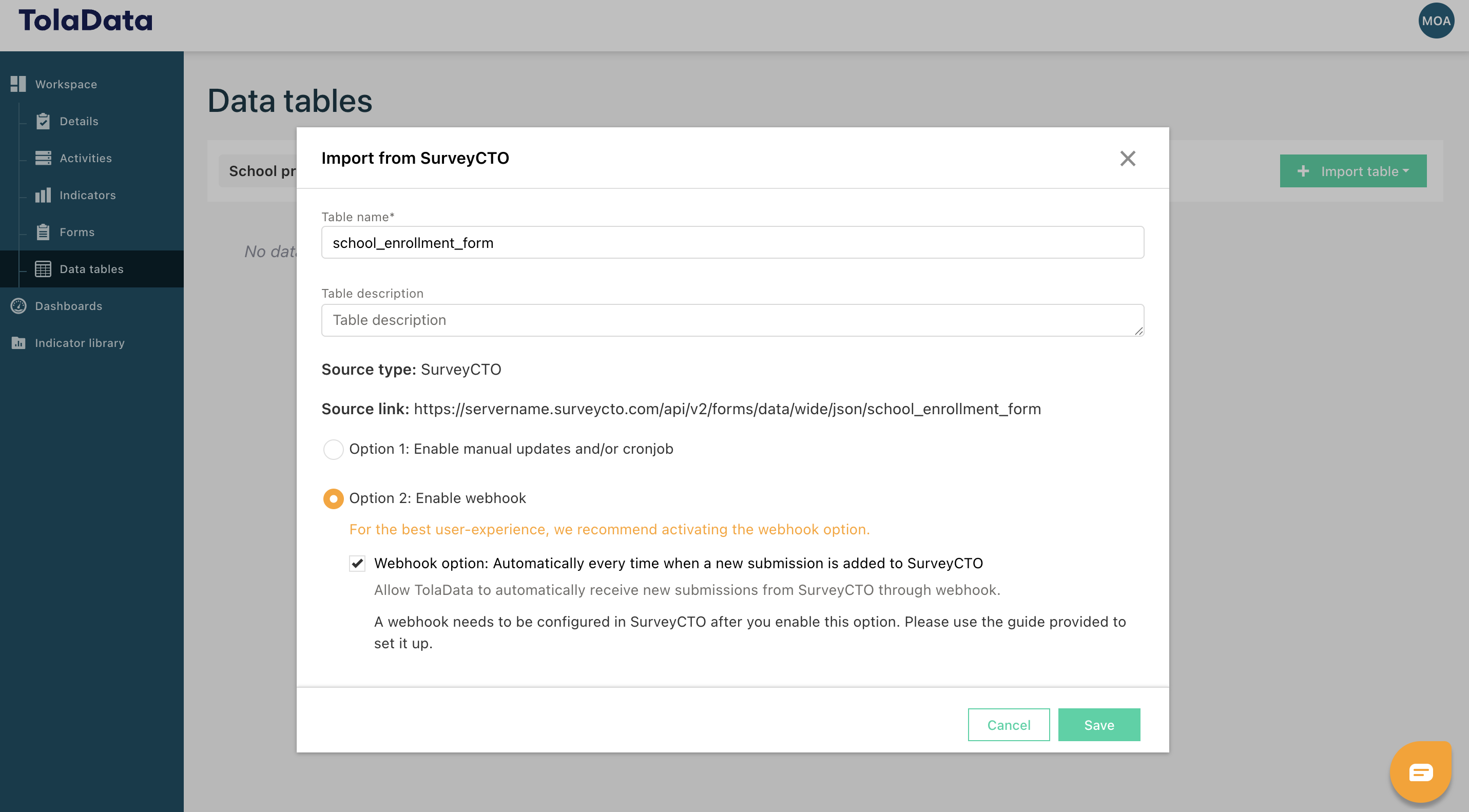This screenshot has height=812, width=1469.
Task: Open the orange chat support bubble
Action: pyautogui.click(x=1421, y=771)
